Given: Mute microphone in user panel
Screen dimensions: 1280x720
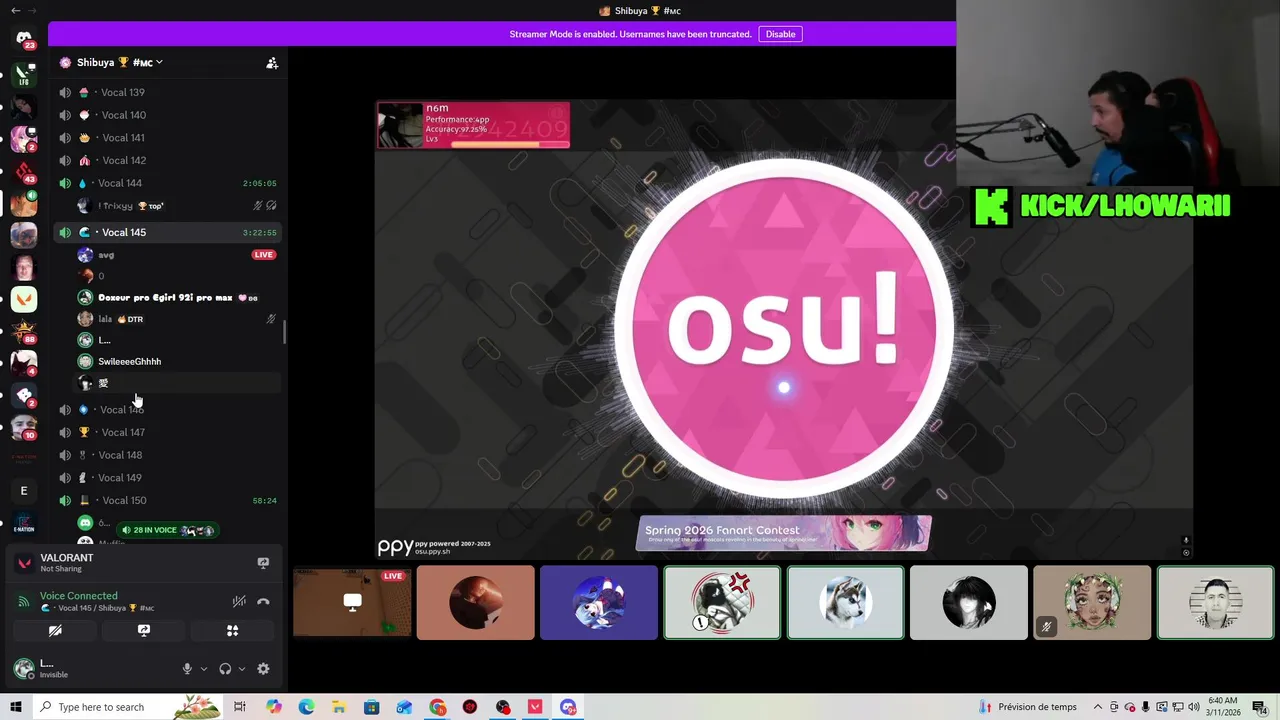Looking at the screenshot, I should (187, 669).
